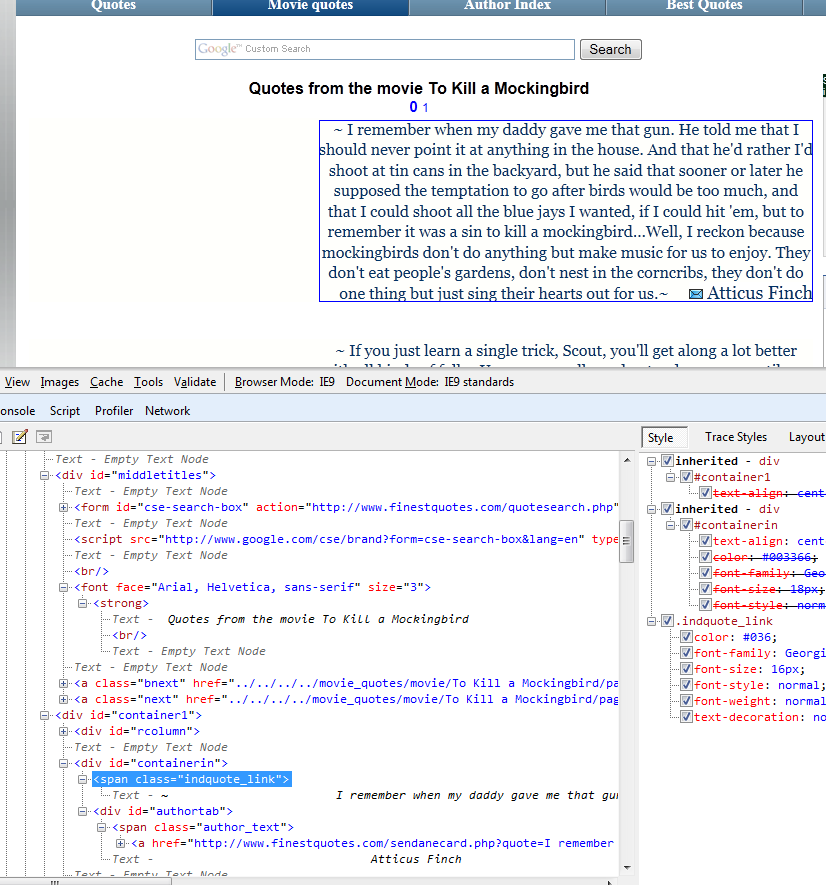Image resolution: width=826 pixels, height=885 pixels.
Task: Open the Validate menu
Action: tap(195, 382)
